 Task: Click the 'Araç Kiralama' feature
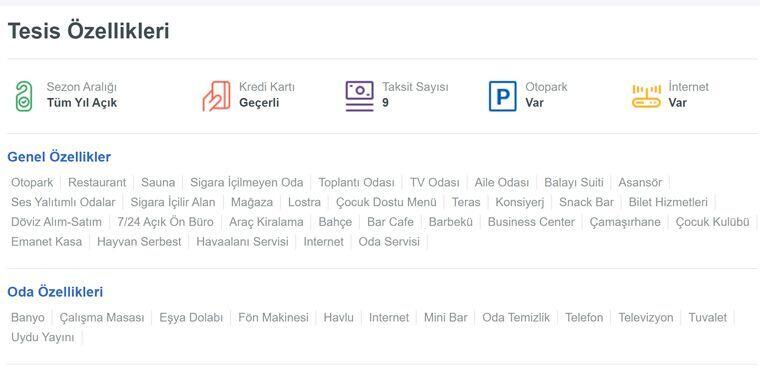(x=266, y=222)
